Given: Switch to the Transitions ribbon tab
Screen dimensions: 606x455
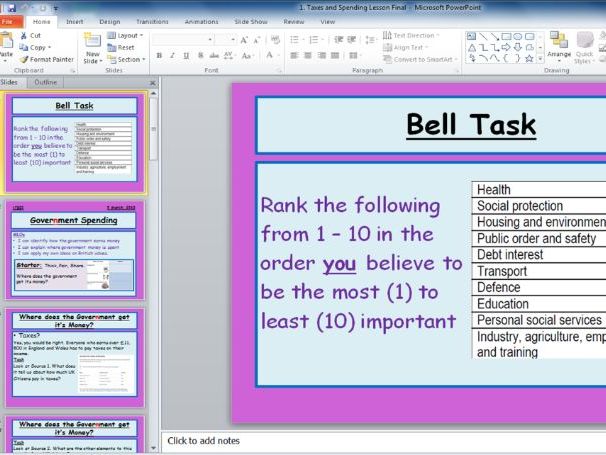Looking at the screenshot, I should tap(152, 21).
